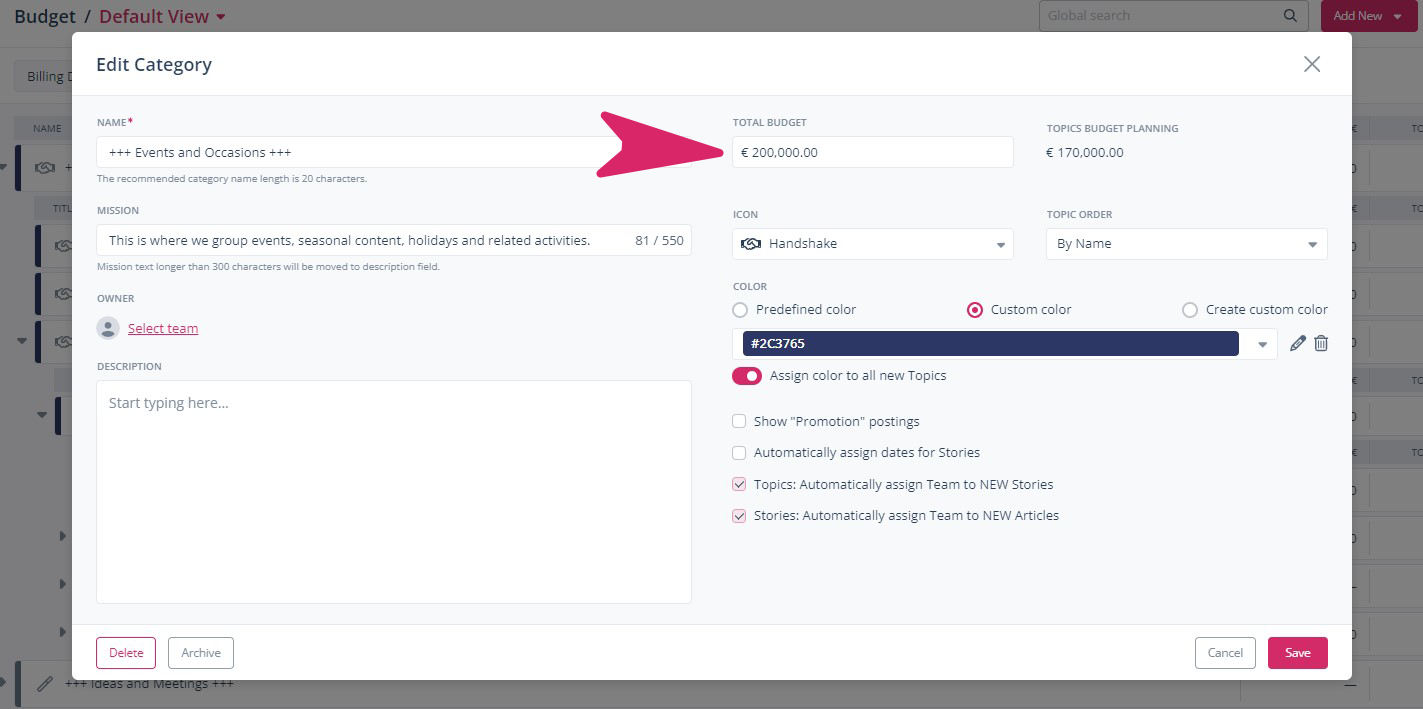The height and width of the screenshot is (709, 1423).
Task: Click into the Total Budget input field
Action: pyautogui.click(x=872, y=152)
